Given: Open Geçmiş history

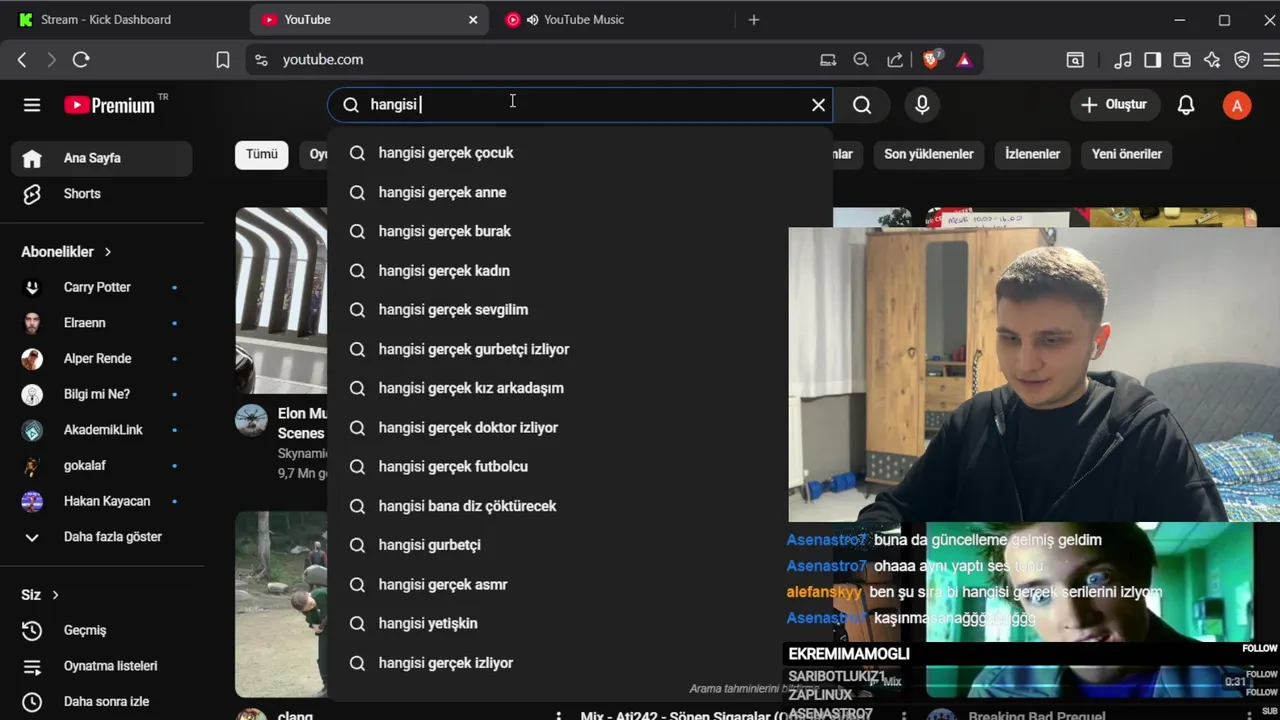Looking at the screenshot, I should coord(101,630).
